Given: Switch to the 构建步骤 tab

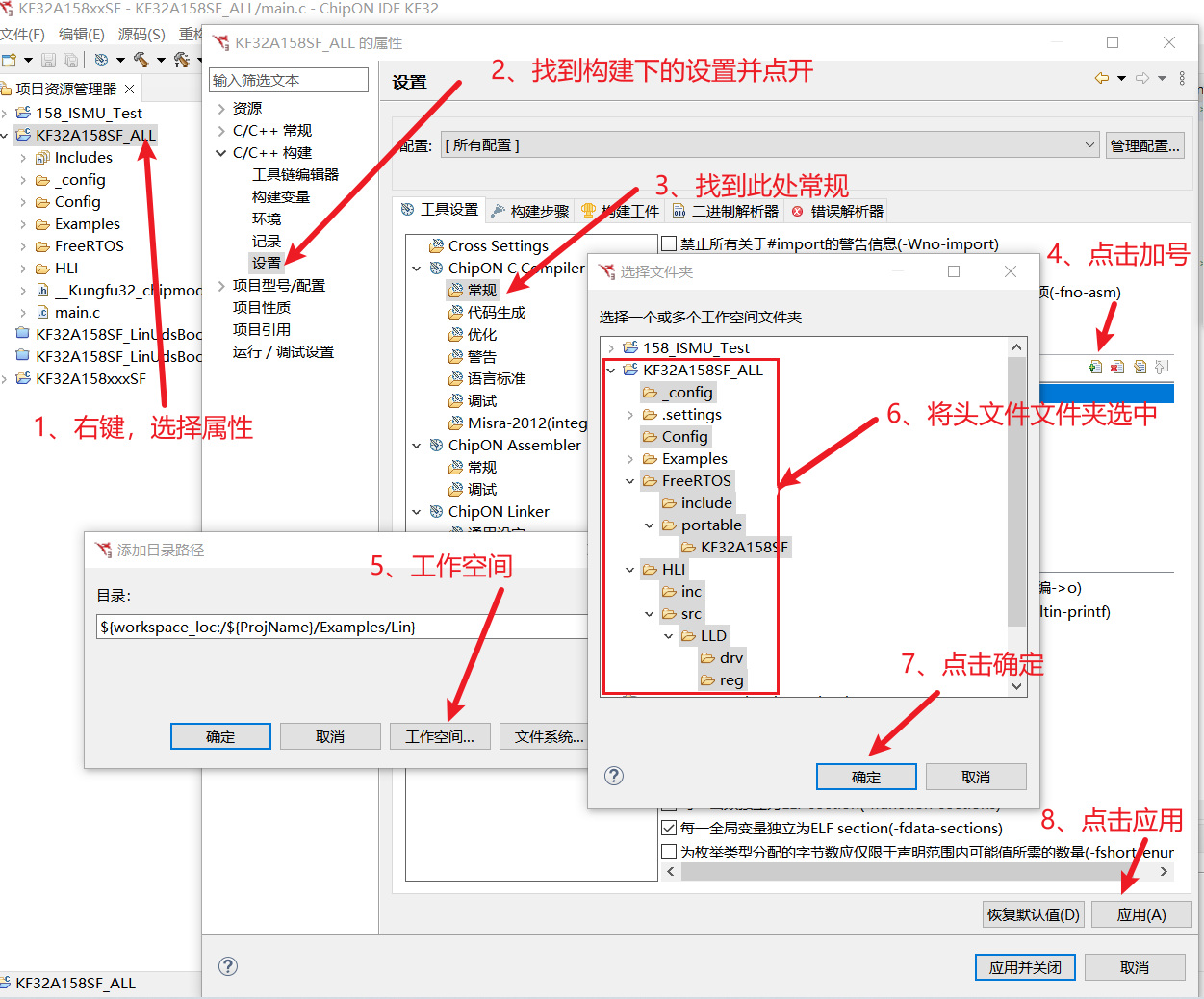Looking at the screenshot, I should point(529,211).
